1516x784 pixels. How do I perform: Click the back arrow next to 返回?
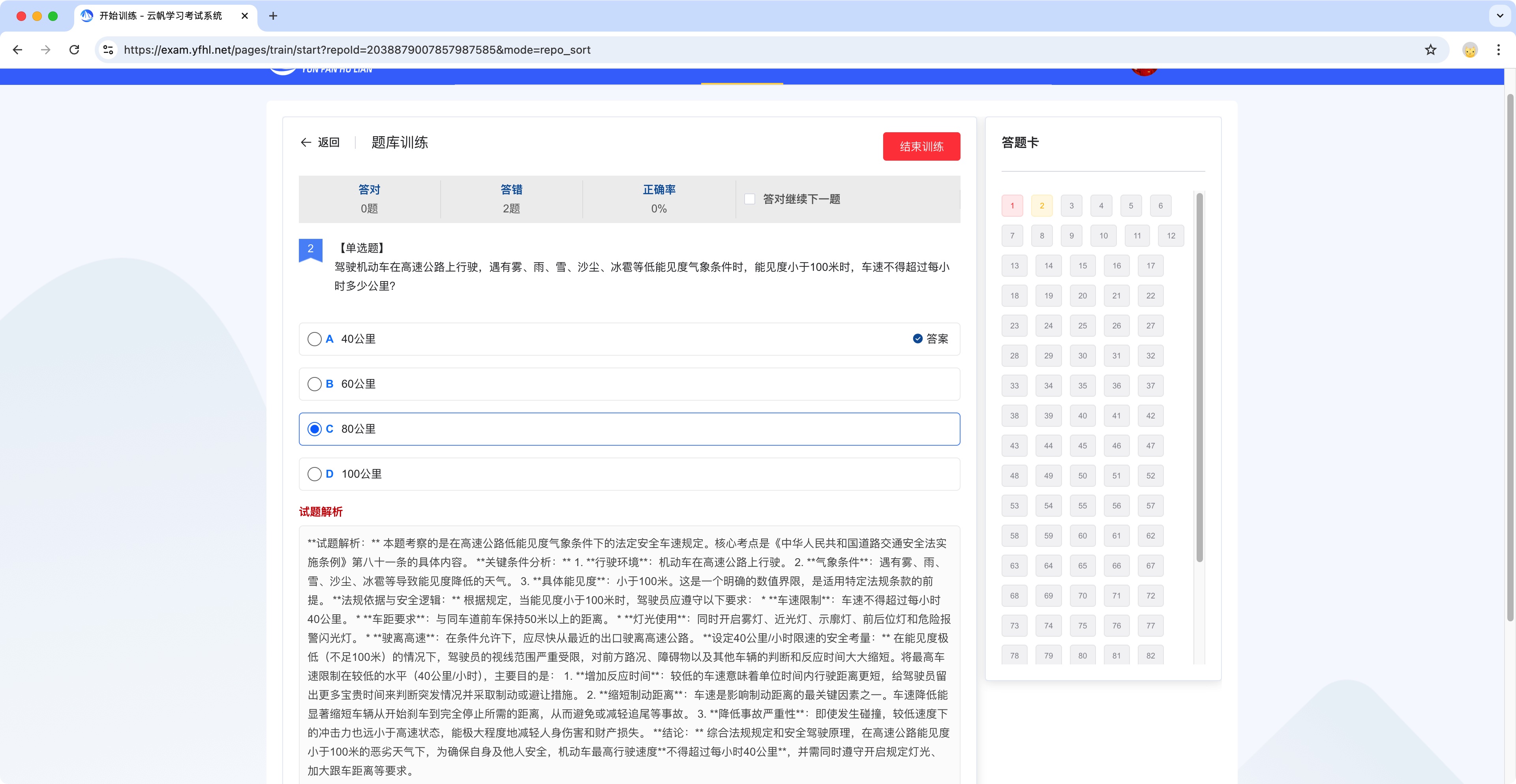tap(306, 143)
